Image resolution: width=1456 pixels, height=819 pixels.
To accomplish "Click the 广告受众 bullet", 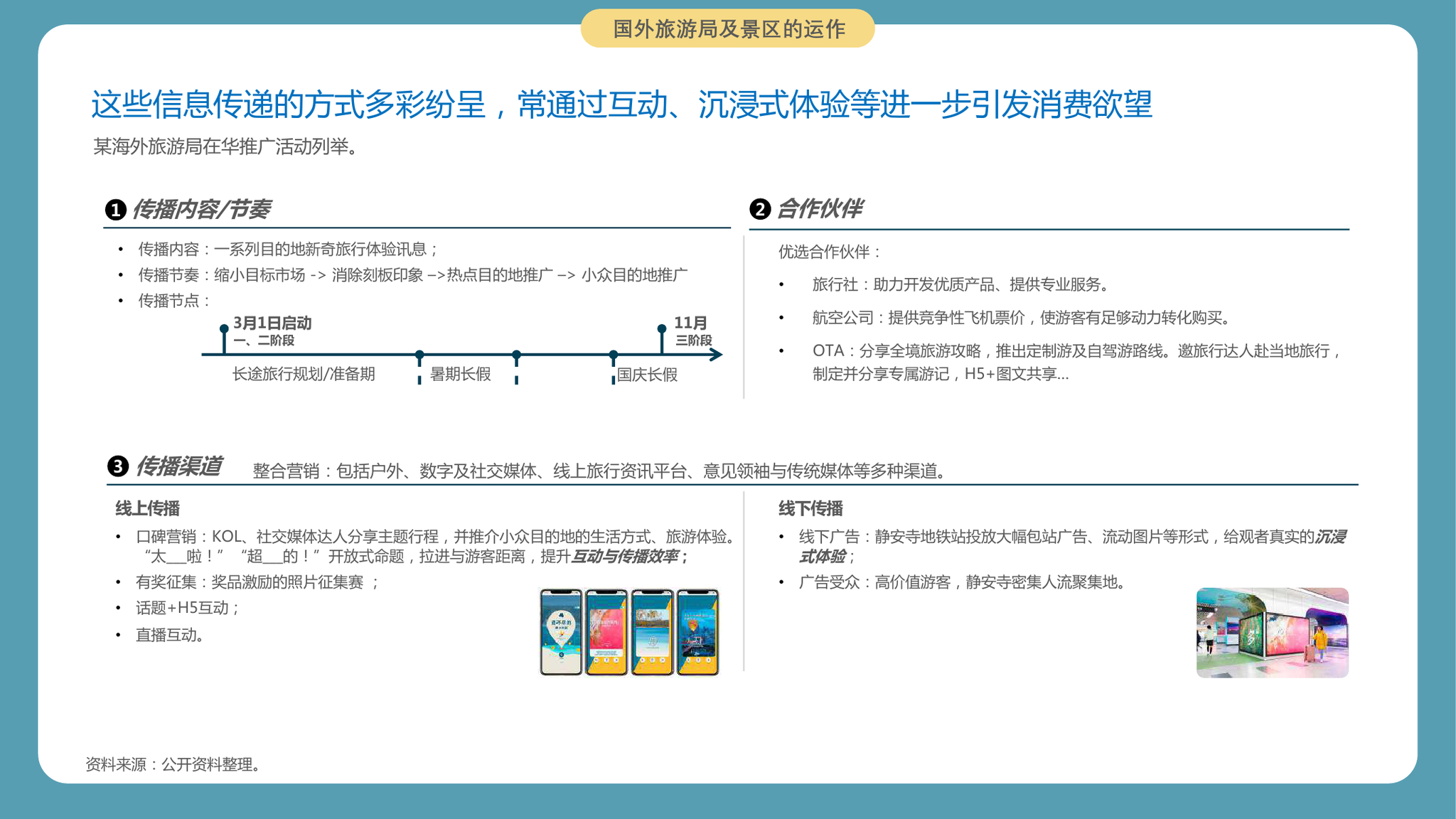I will pos(963,582).
